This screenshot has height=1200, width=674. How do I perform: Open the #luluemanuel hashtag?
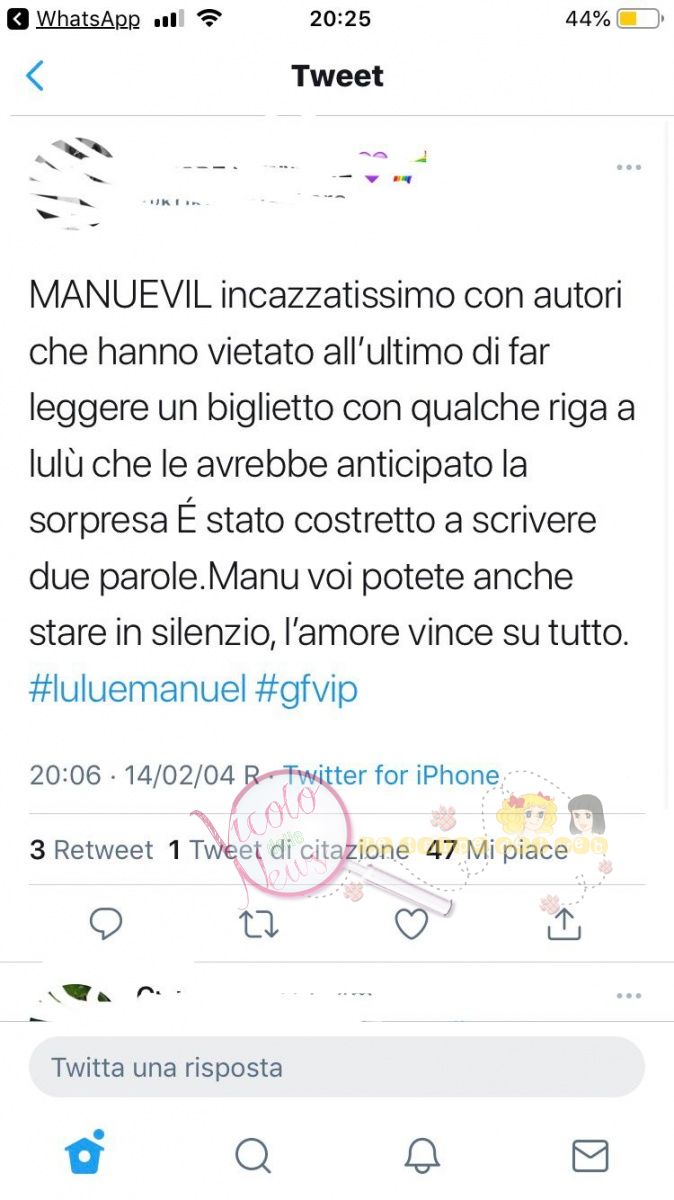click(x=137, y=690)
